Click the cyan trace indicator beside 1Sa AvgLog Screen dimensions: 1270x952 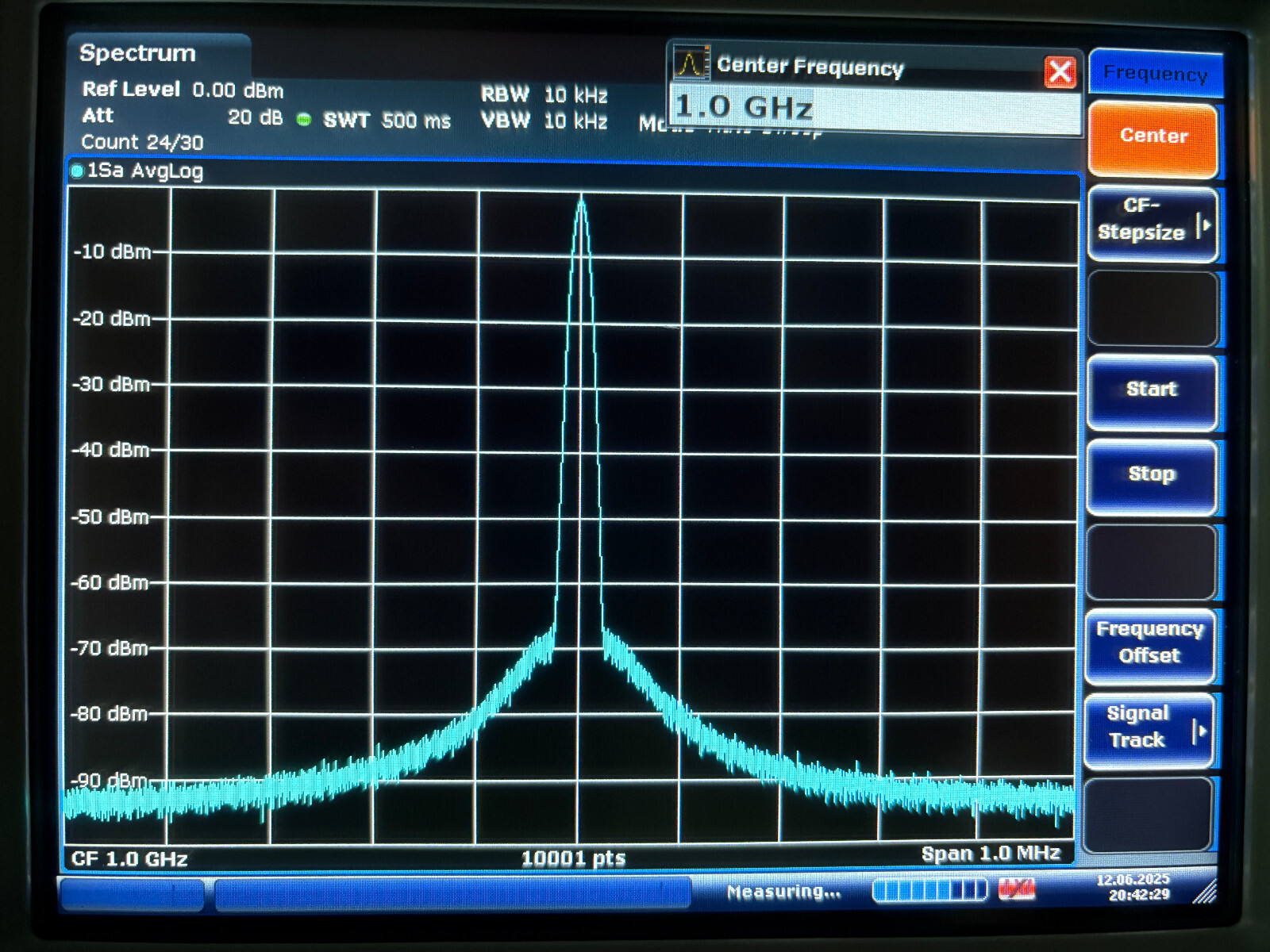coord(77,171)
